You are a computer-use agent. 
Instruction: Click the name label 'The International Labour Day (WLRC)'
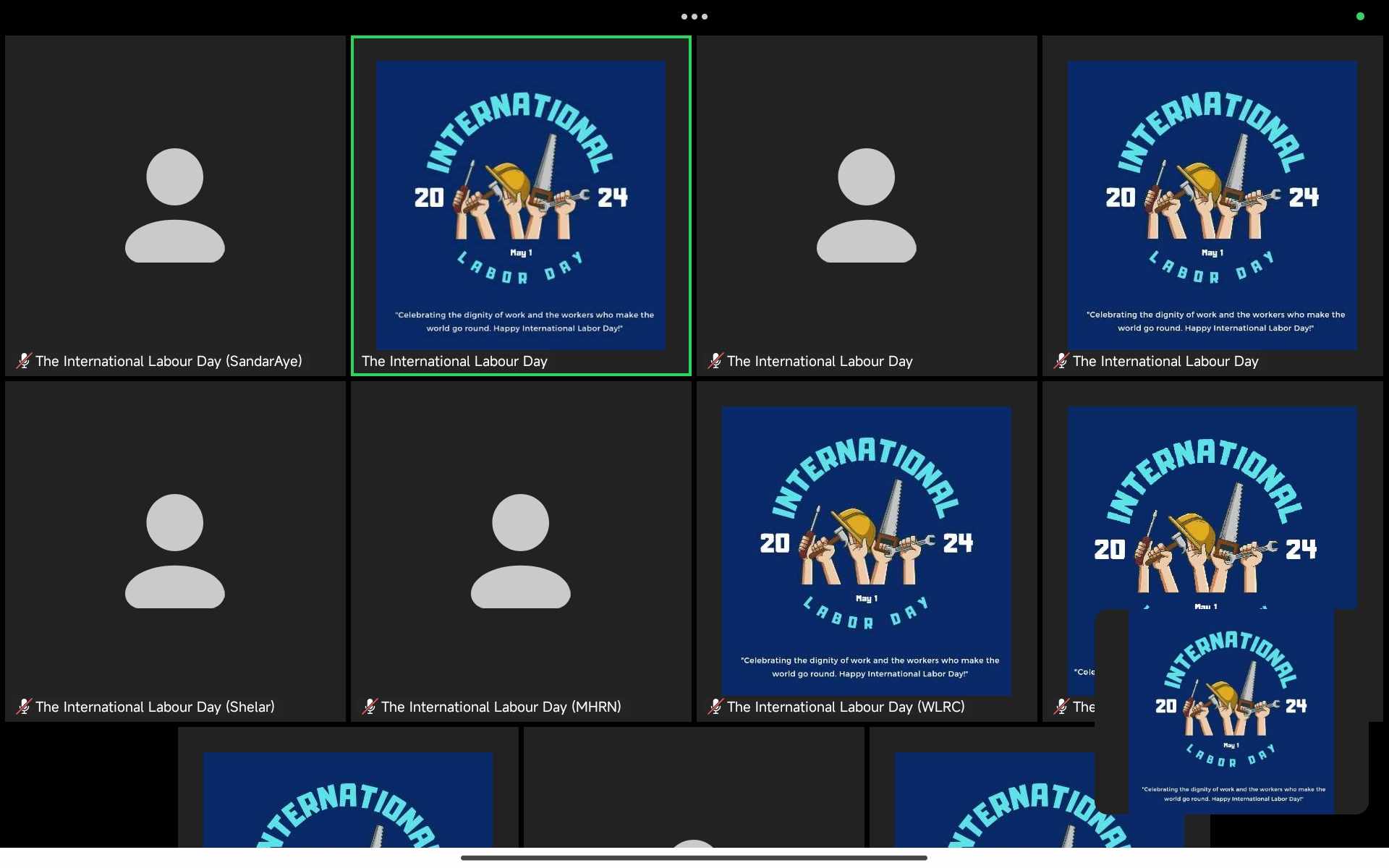coord(846,707)
